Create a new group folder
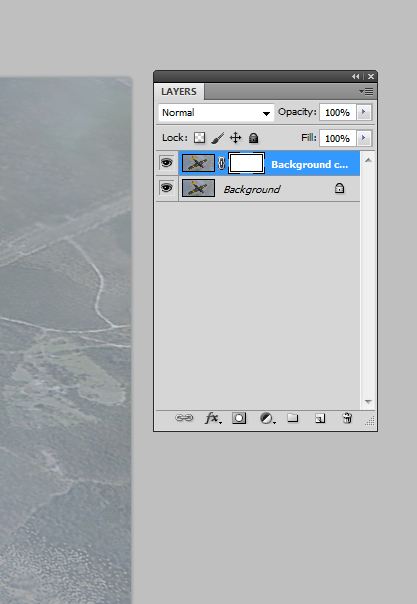This screenshot has width=417, height=604. pos(293,418)
